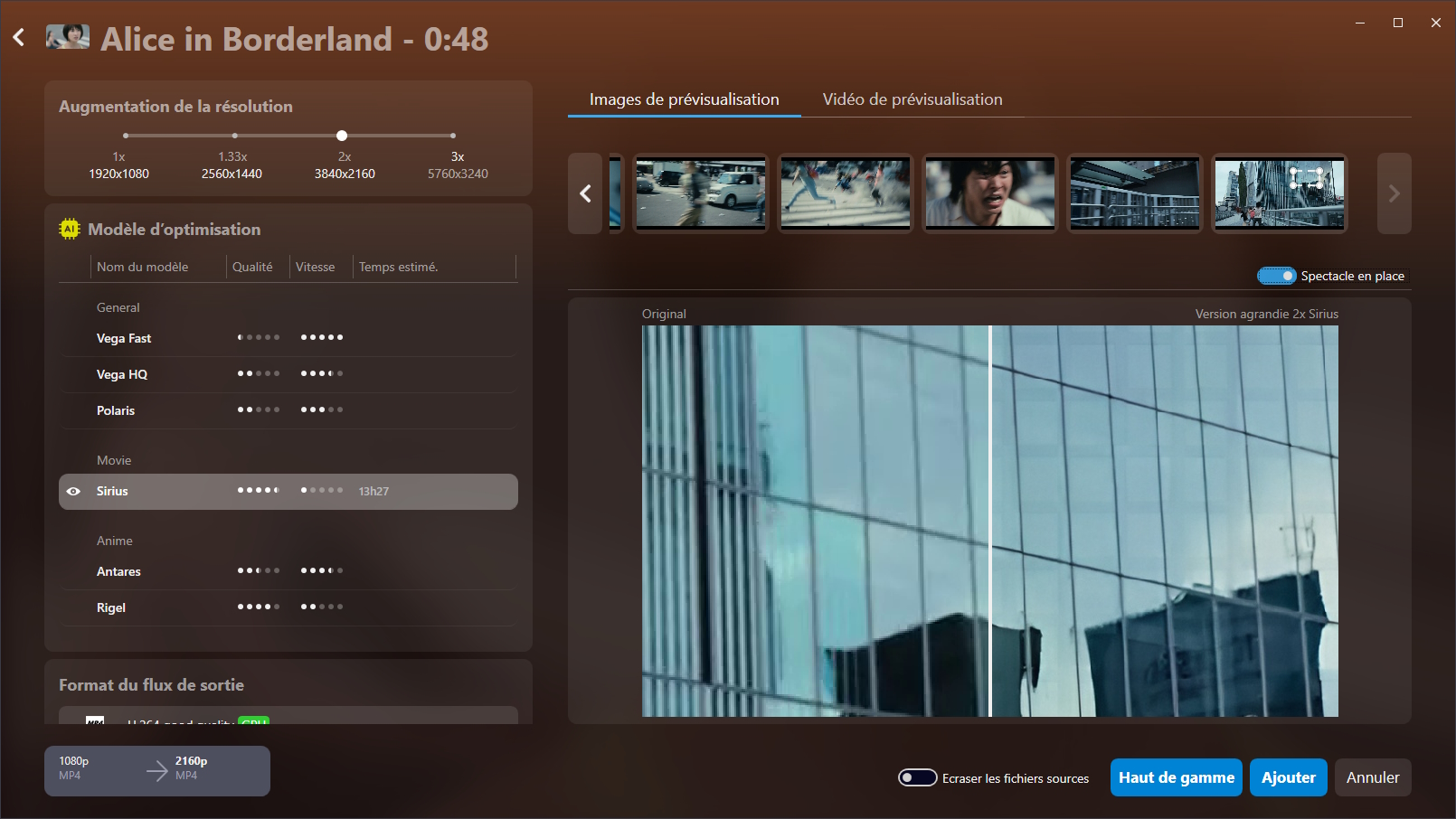Close the application window
The width and height of the screenshot is (1456, 819).
pyautogui.click(x=1436, y=23)
